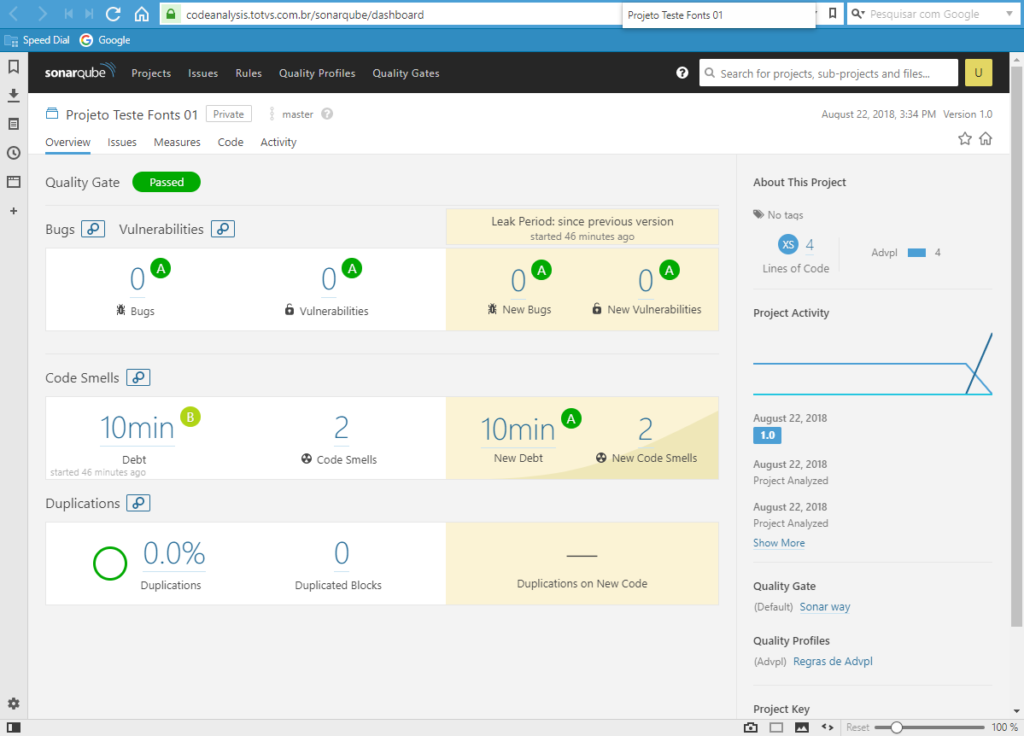Click the 10min Debt value
The width and height of the screenshot is (1024, 736).
point(137,428)
